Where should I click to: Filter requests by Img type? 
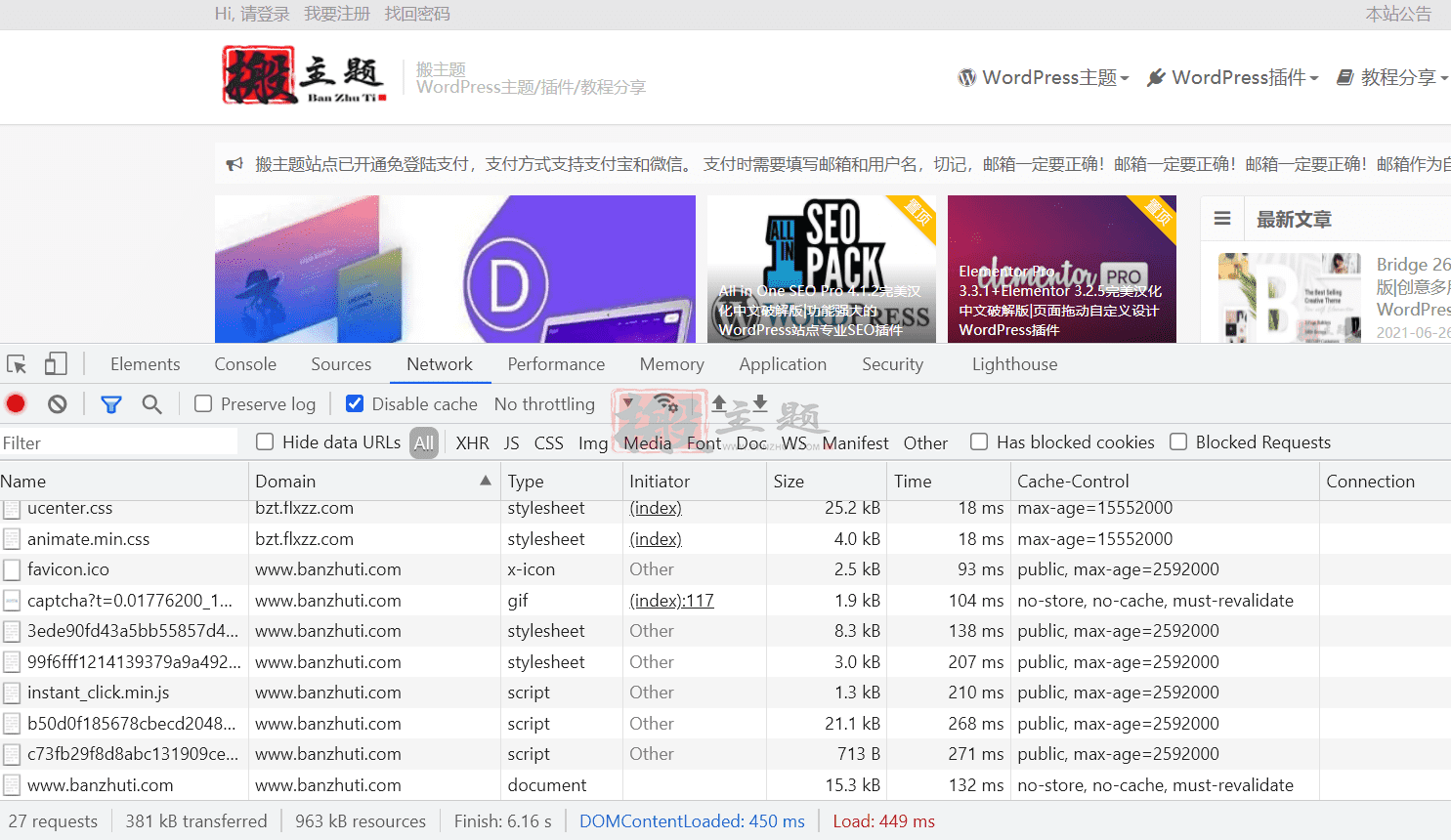click(593, 442)
